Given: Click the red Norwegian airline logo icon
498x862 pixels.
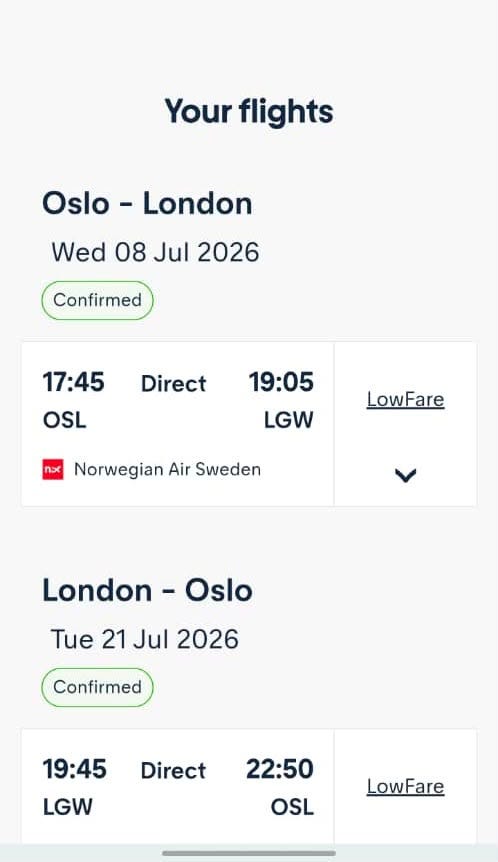Looking at the screenshot, I should (53, 469).
